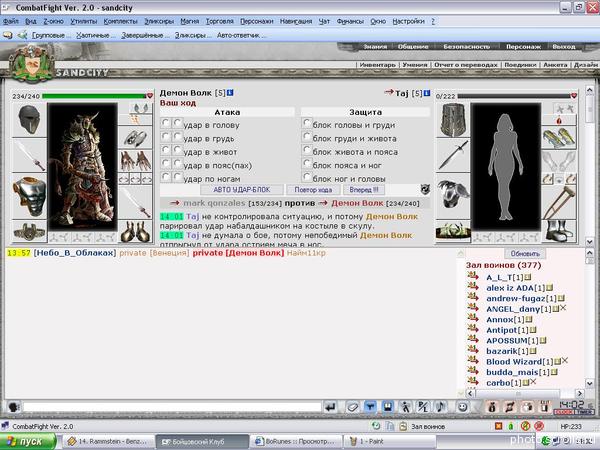Image resolution: width=600 pixels, height=450 pixels.
Task: Click the green HP bar of Демон Волк
Action: 94,96
